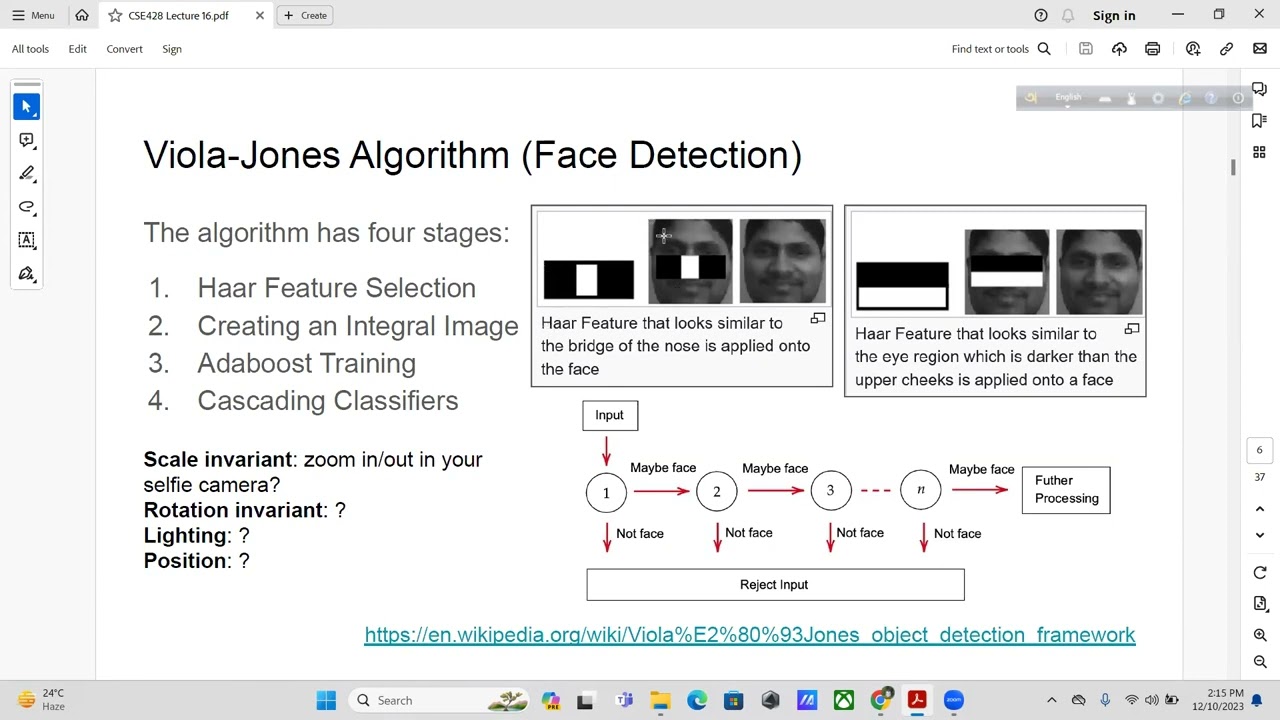Choose the Highlight pen tool
This screenshot has height=720, width=1280.
pos(27,173)
